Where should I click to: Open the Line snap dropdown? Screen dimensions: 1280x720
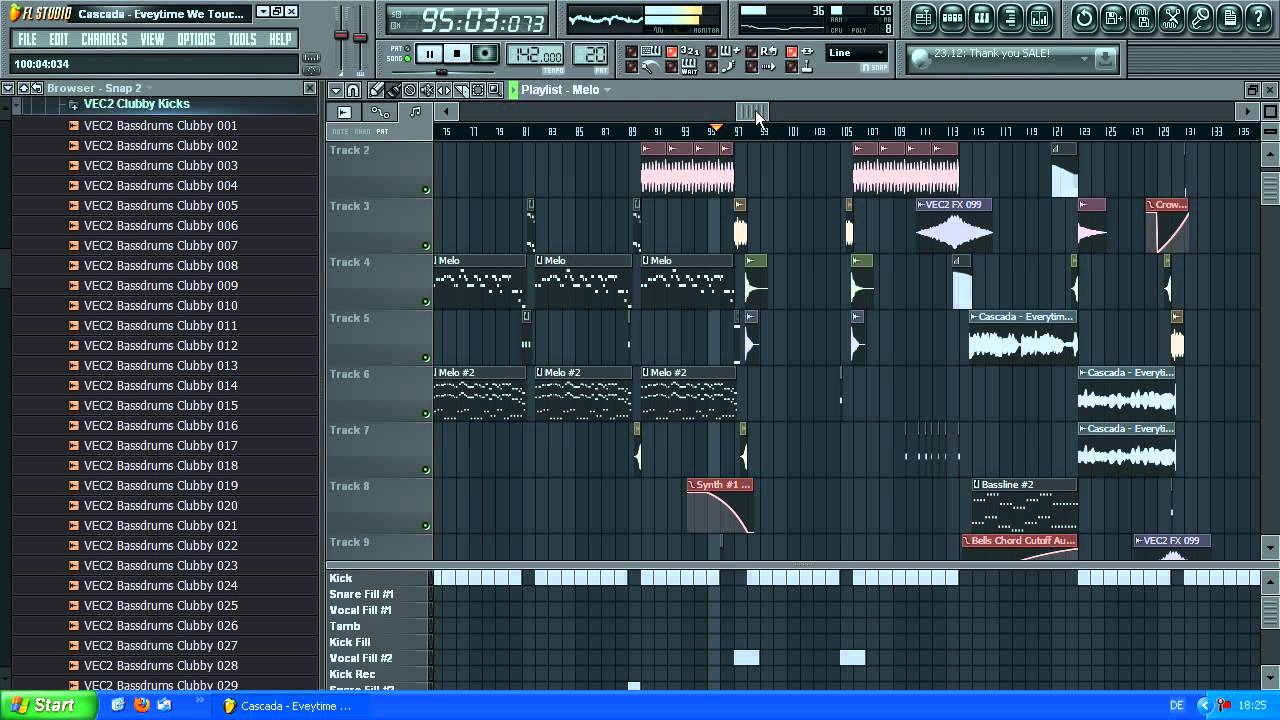tap(857, 53)
